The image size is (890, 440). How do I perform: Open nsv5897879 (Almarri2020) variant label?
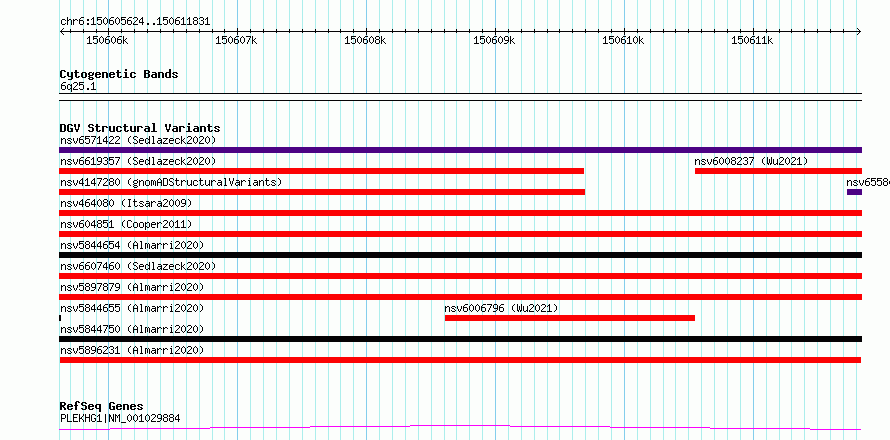(x=132, y=287)
